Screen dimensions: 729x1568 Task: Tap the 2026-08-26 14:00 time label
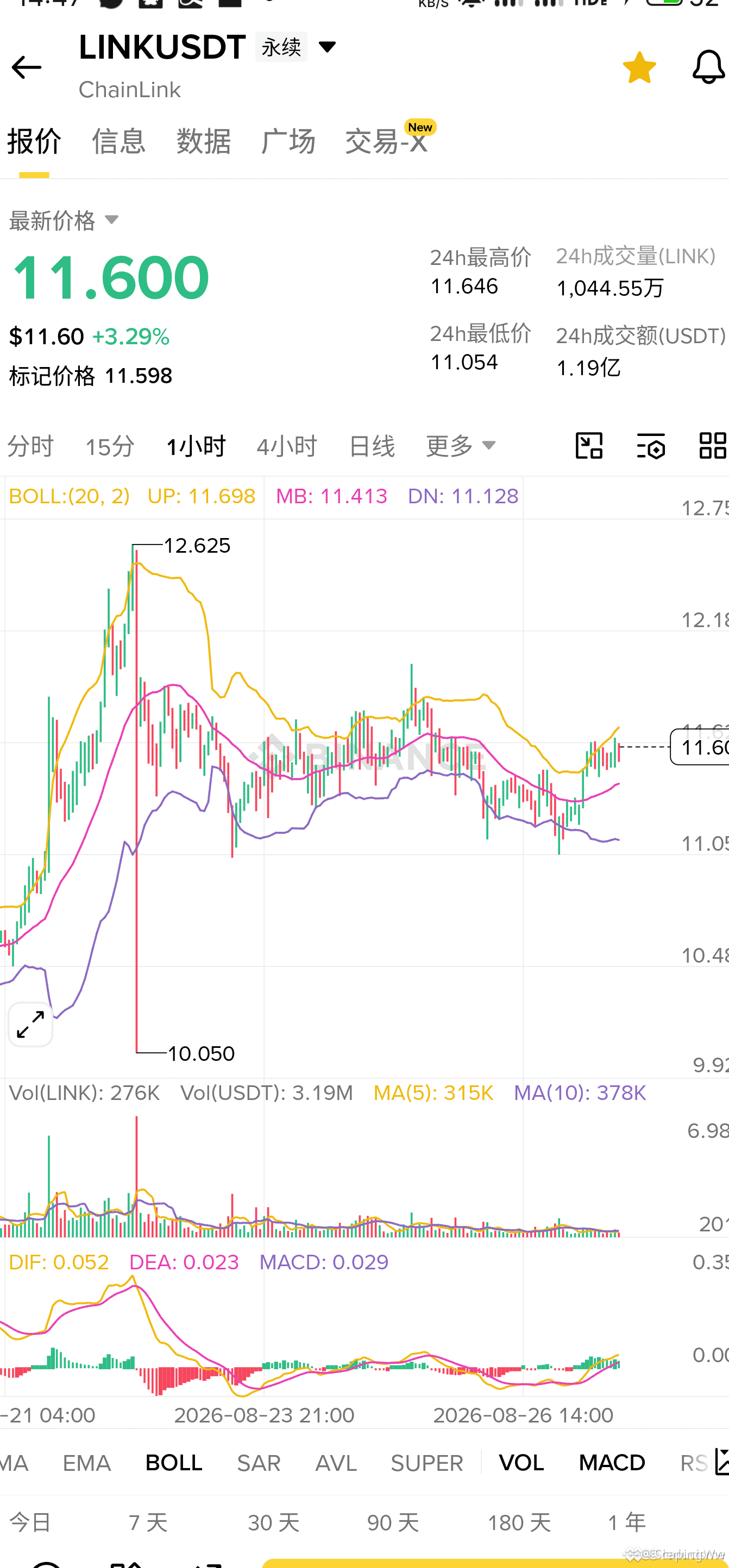point(523,1415)
